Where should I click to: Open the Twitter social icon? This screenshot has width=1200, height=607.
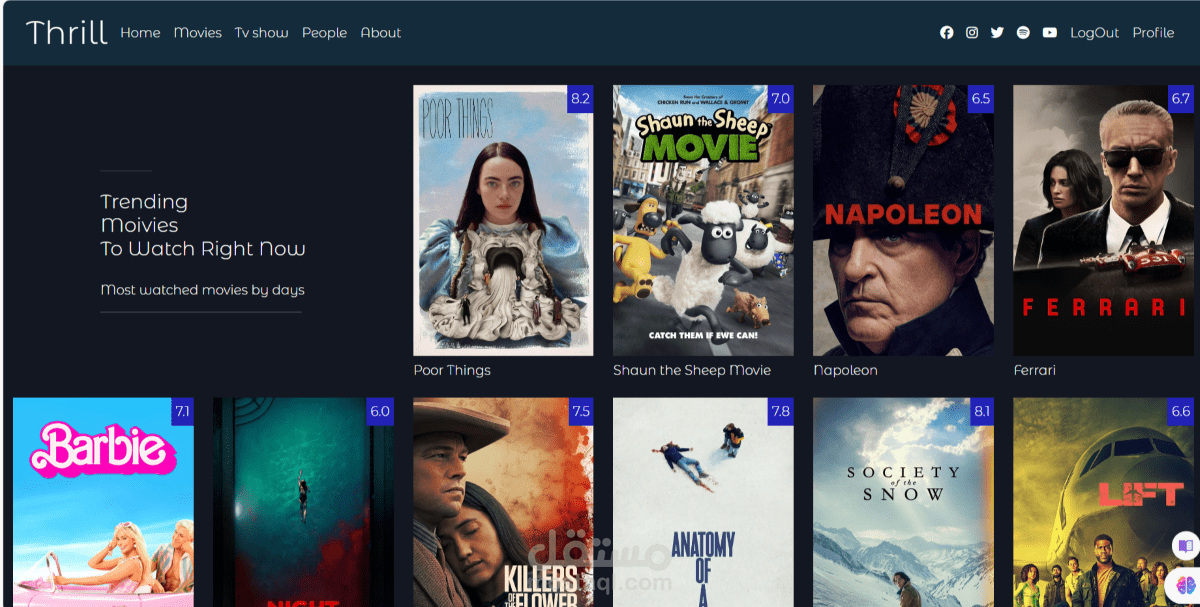(997, 33)
